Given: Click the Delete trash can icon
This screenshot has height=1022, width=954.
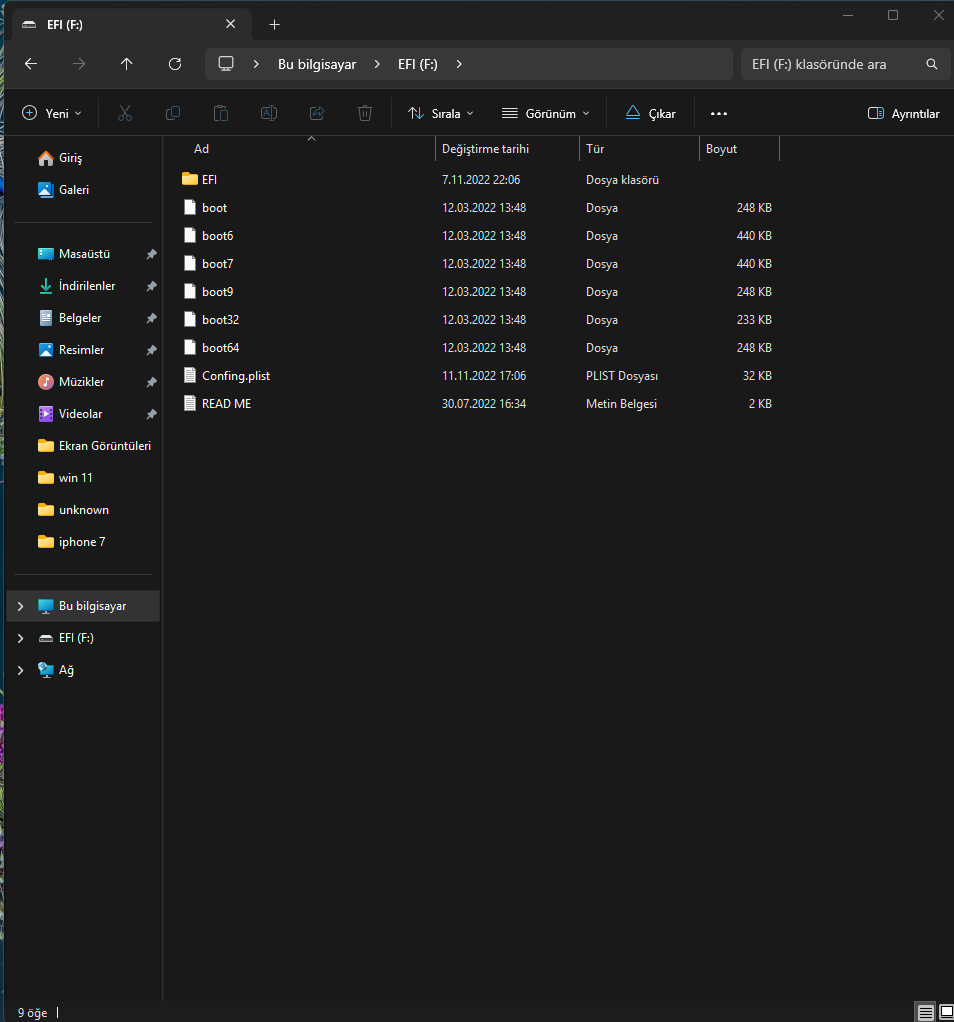Looking at the screenshot, I should coord(365,114).
